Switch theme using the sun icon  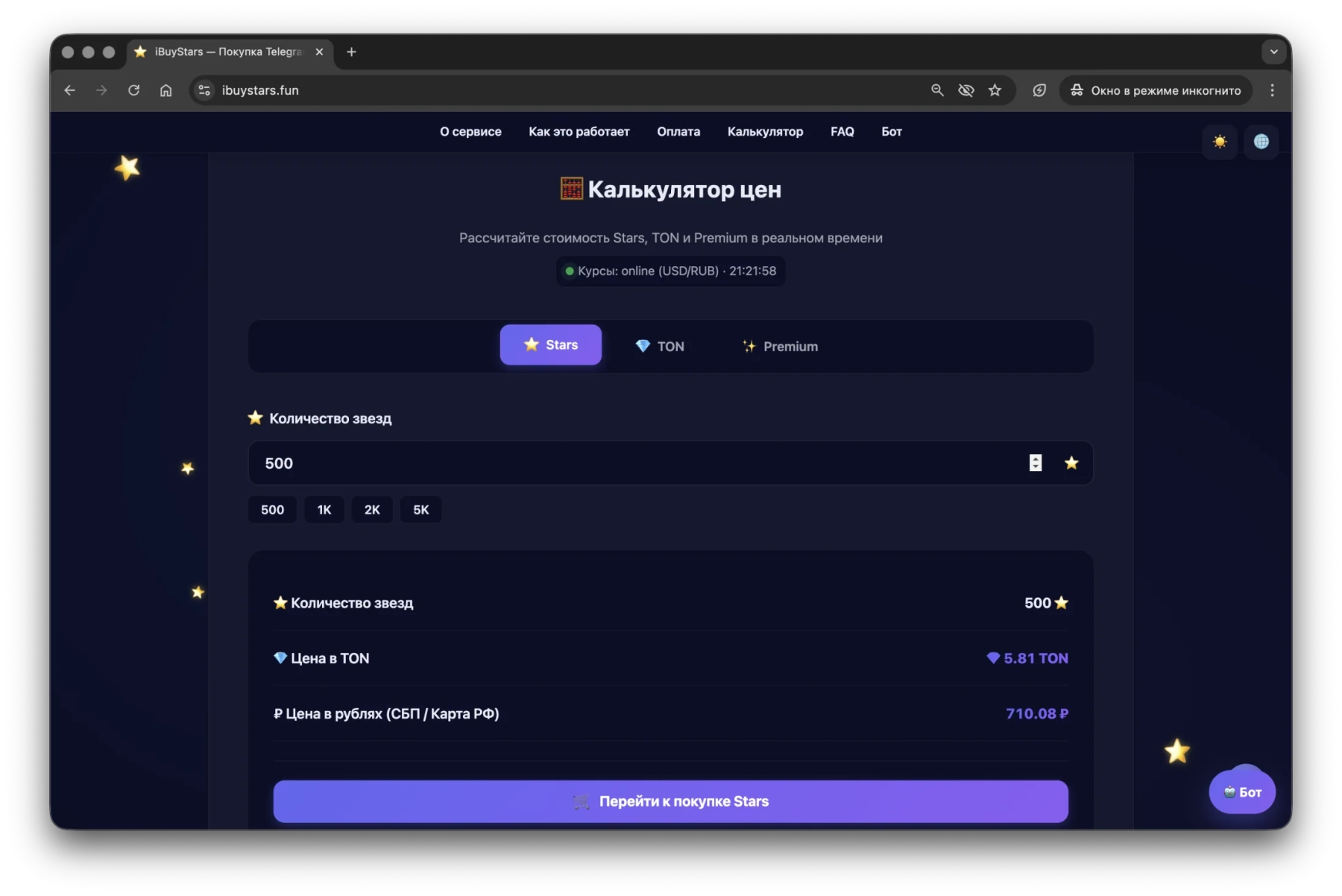(1220, 142)
